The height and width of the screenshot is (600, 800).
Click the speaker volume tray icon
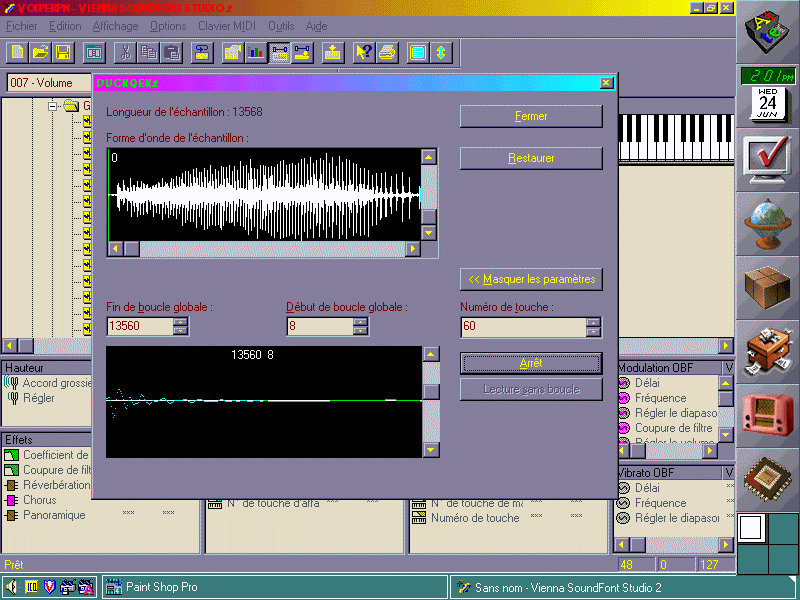[x=11, y=587]
